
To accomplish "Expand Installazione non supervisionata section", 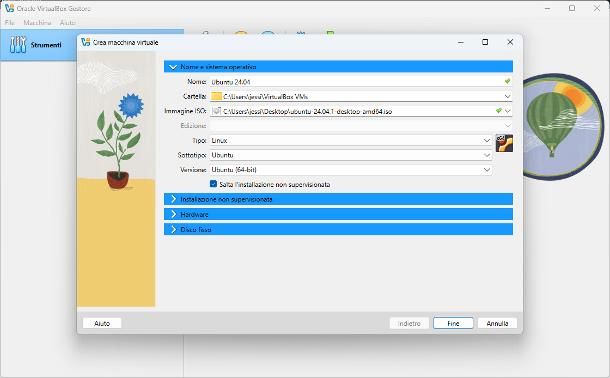I will (x=338, y=199).
